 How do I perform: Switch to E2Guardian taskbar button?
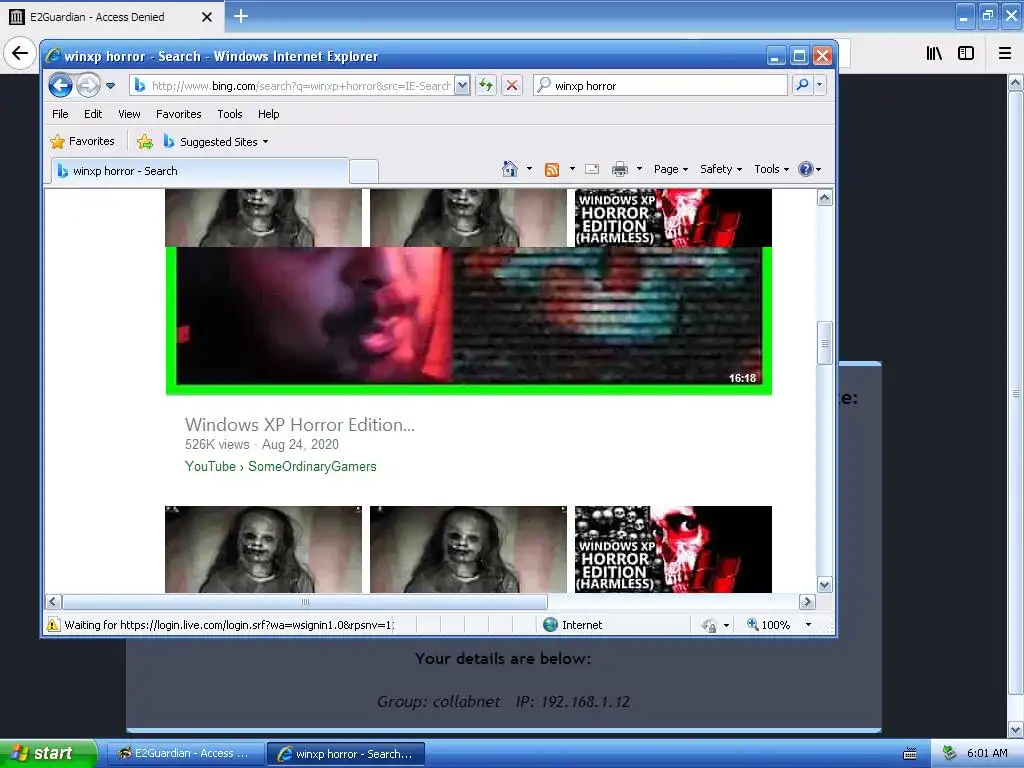point(185,754)
